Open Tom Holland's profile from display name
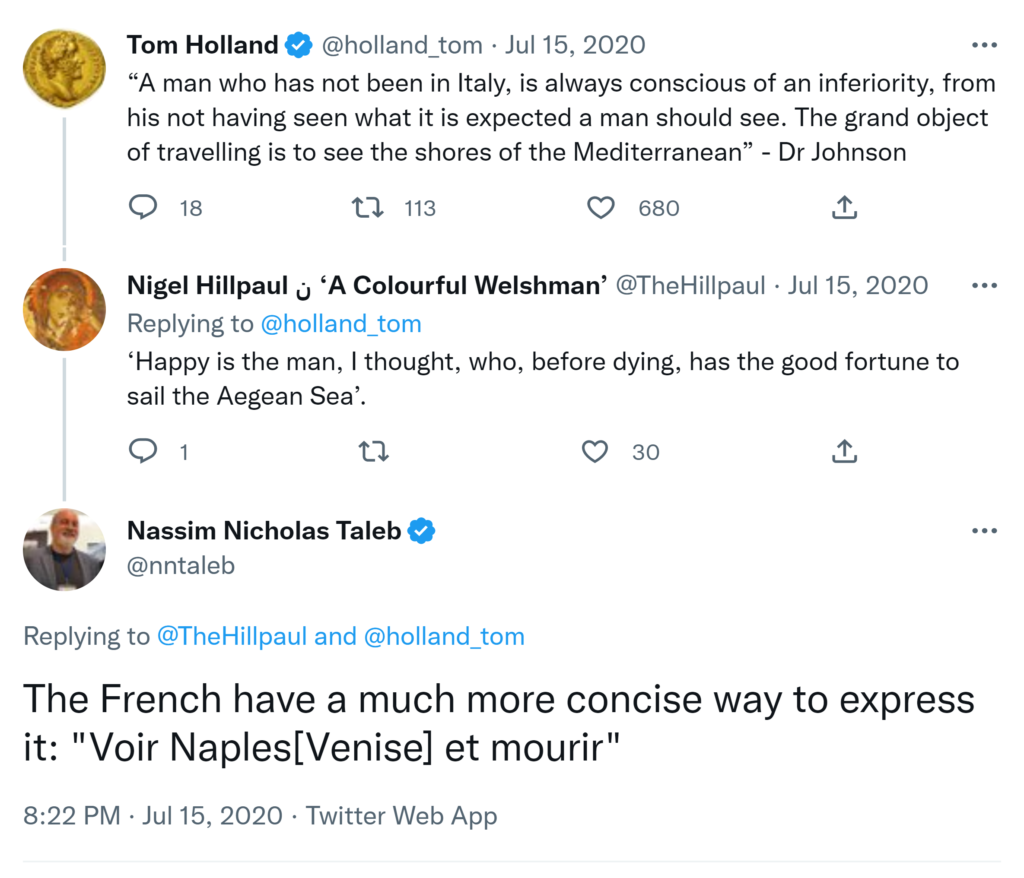The width and height of the screenshot is (1024, 878). click(x=202, y=45)
